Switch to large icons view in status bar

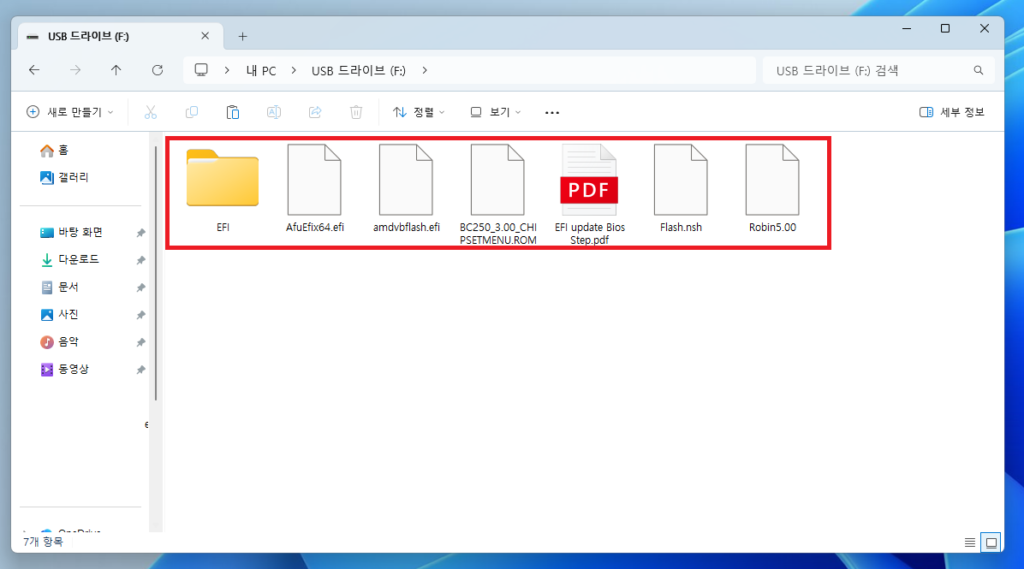(991, 542)
